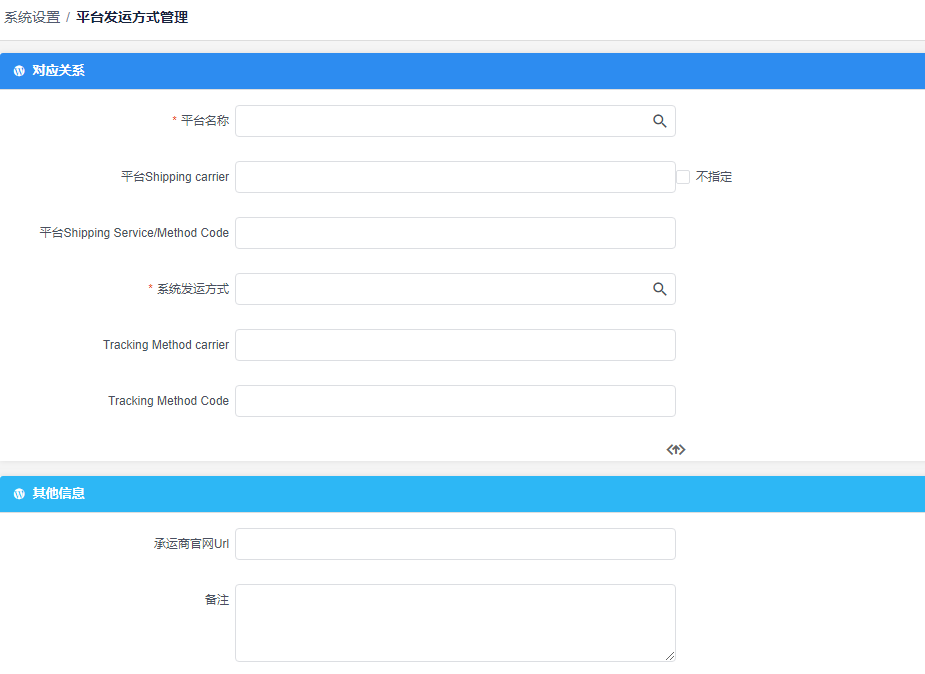Focus the 承运商官网Url input field

[x=455, y=544]
